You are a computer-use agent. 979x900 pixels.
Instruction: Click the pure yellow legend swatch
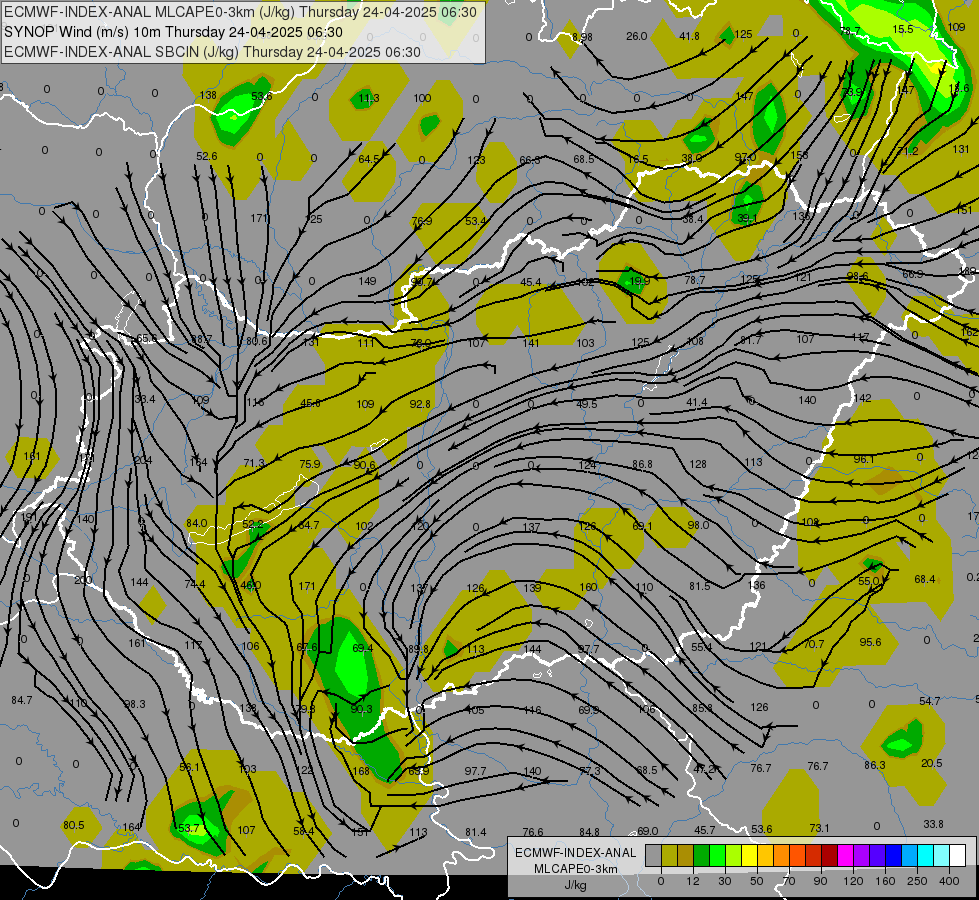click(749, 855)
